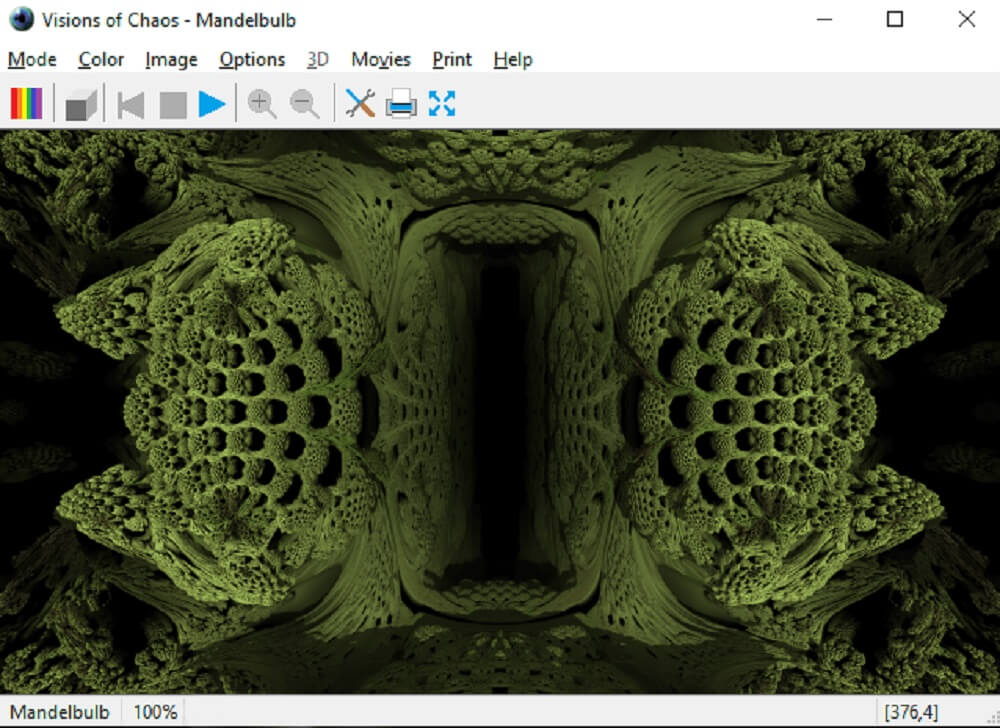Open the Mode menu
This screenshot has width=1000, height=728.
32,60
